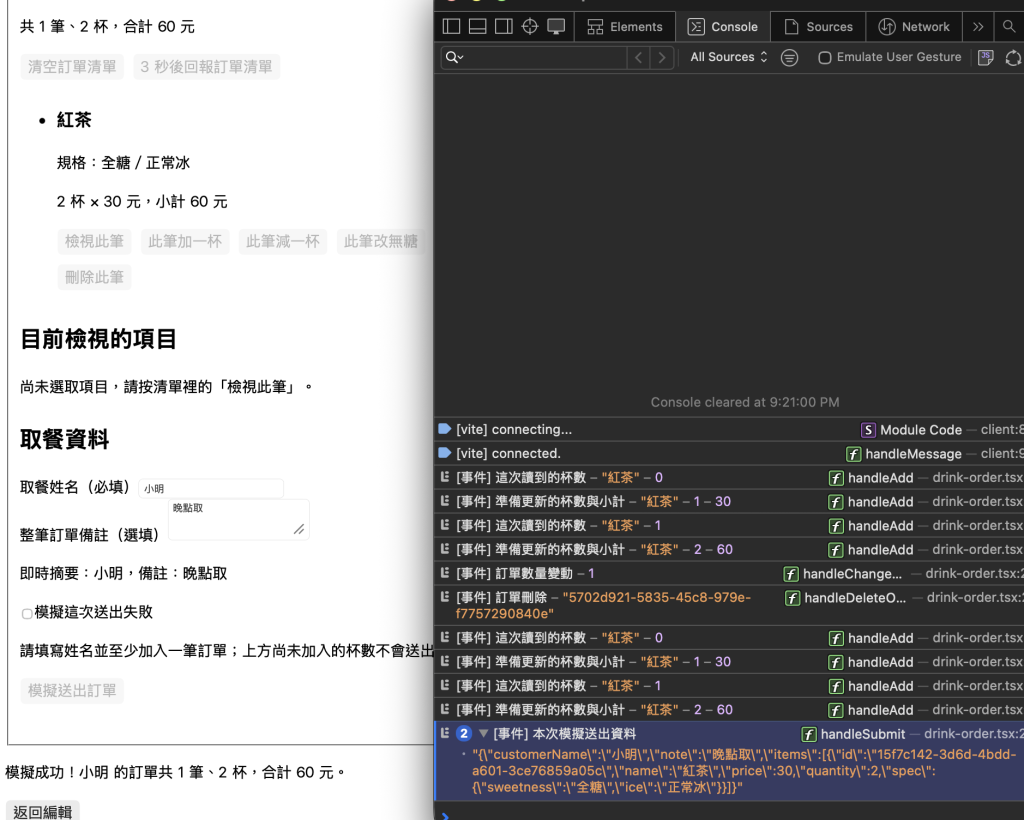Open the All Sources dropdown
The image size is (1024, 820).
729,57
